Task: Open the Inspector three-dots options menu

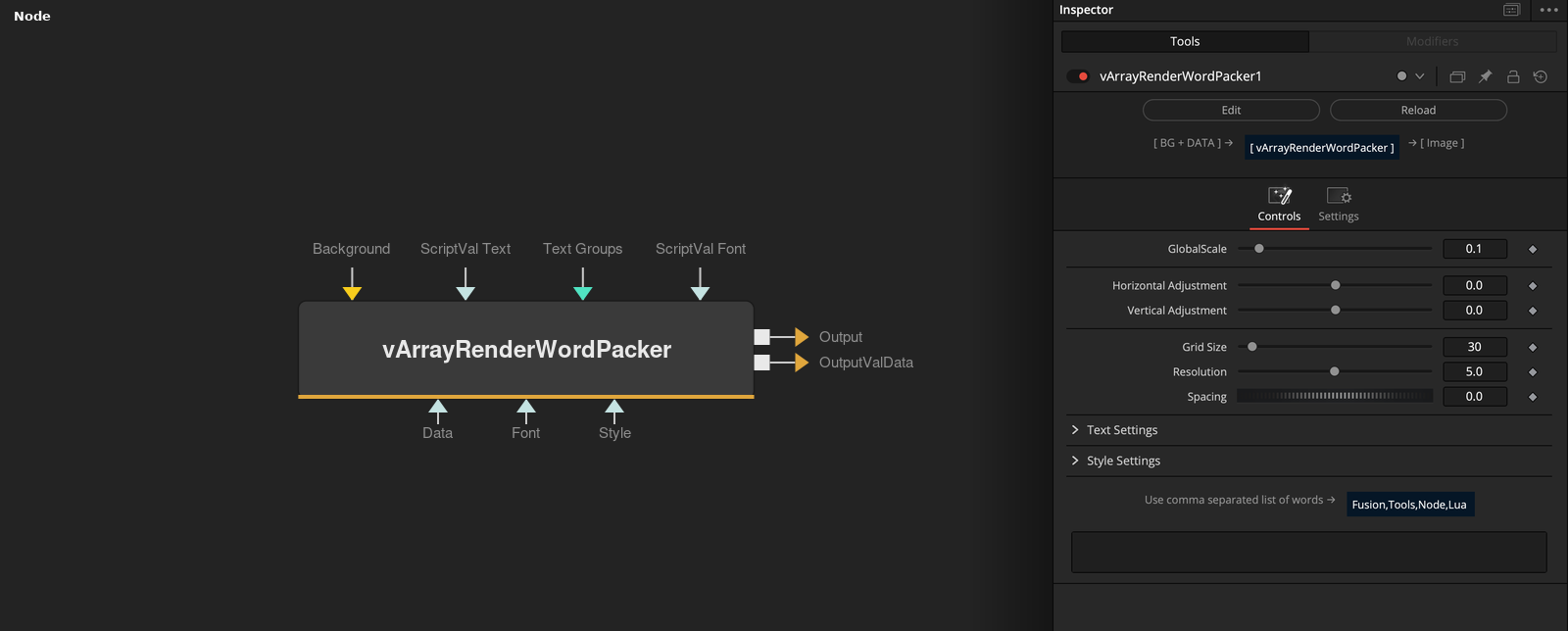Action: pos(1548,10)
